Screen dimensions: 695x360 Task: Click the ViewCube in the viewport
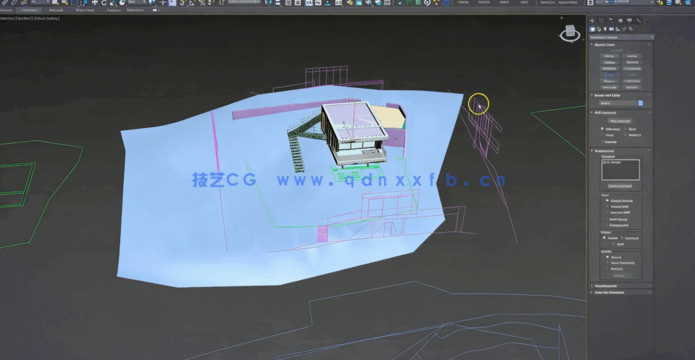tap(570, 34)
